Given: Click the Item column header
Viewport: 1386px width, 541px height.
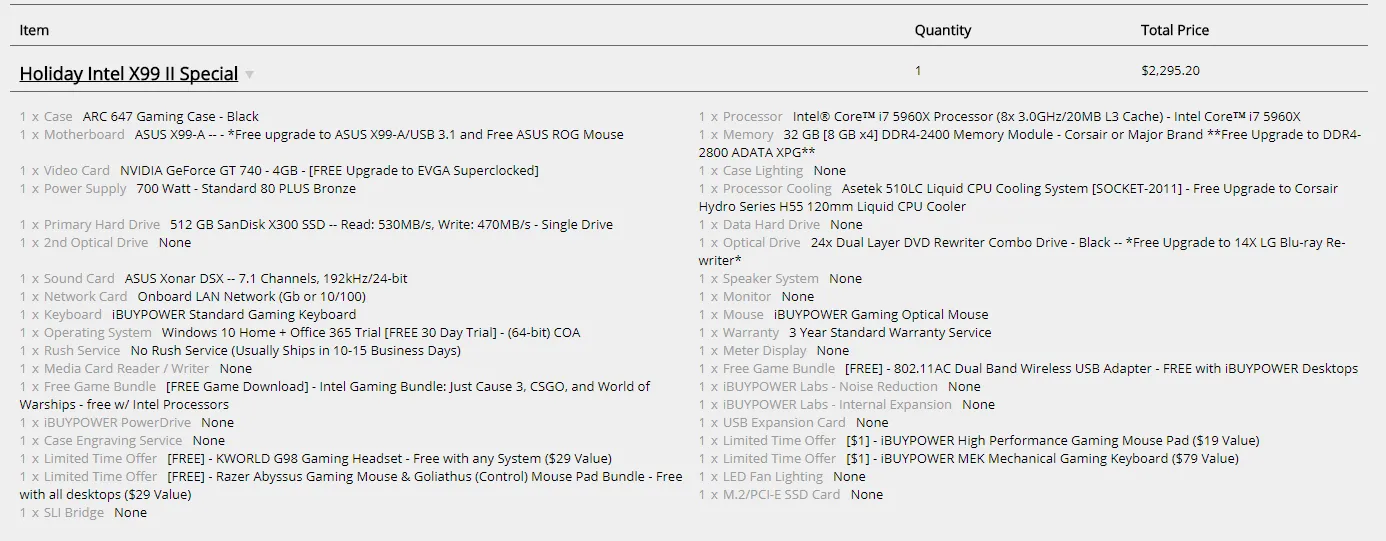Looking at the screenshot, I should click(x=34, y=30).
